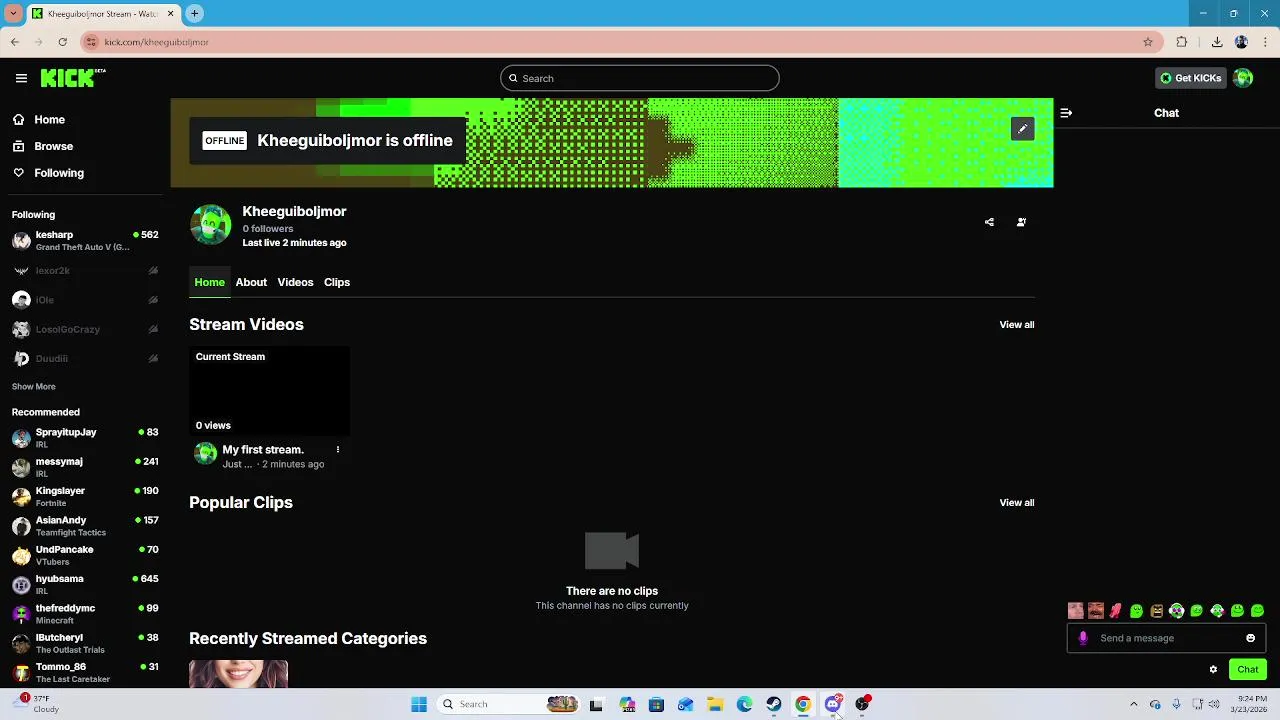Open the thefreddymc recommended channel

pos(85,614)
